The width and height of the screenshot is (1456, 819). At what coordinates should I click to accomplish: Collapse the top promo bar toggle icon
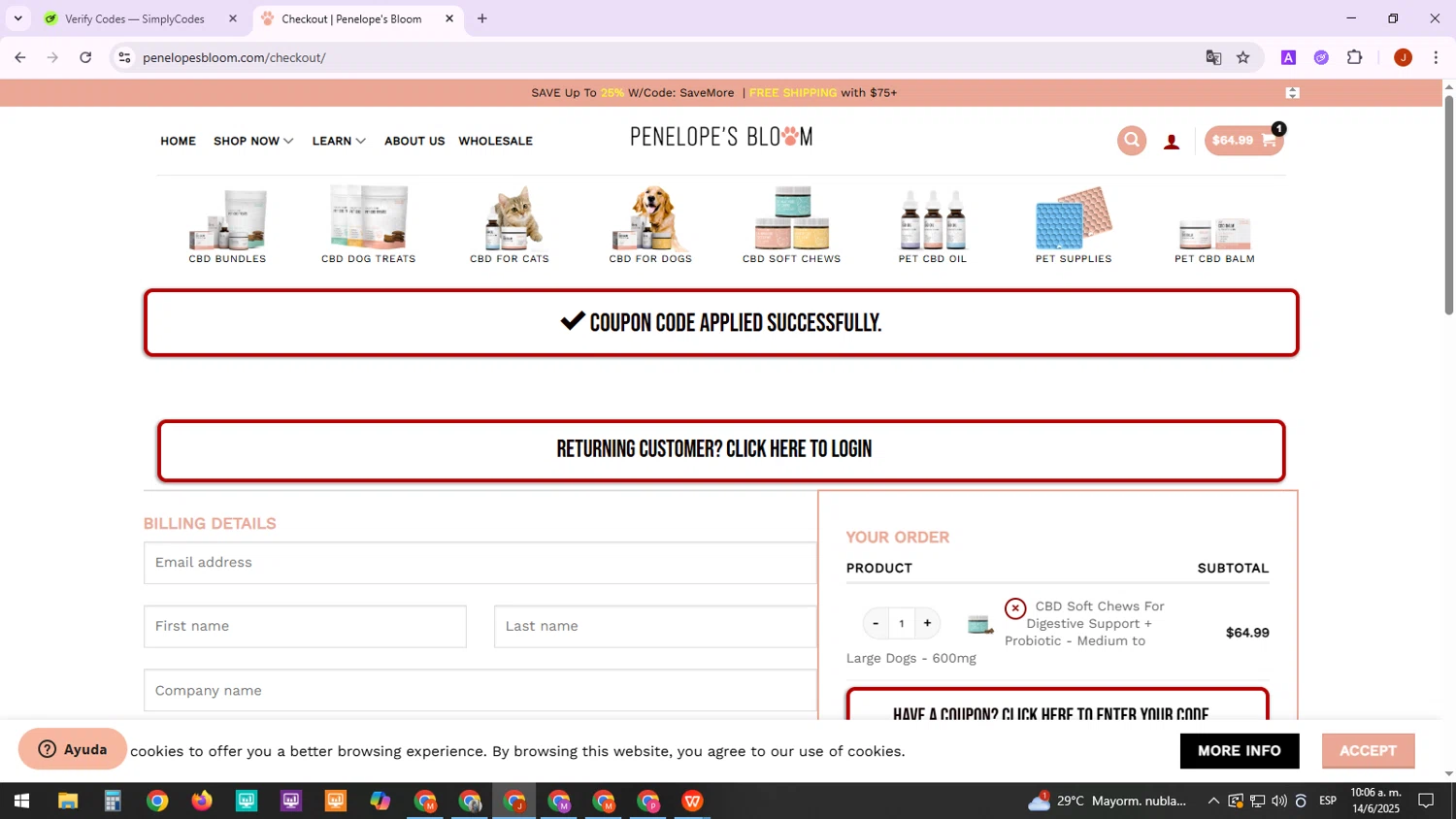pyautogui.click(x=1292, y=93)
